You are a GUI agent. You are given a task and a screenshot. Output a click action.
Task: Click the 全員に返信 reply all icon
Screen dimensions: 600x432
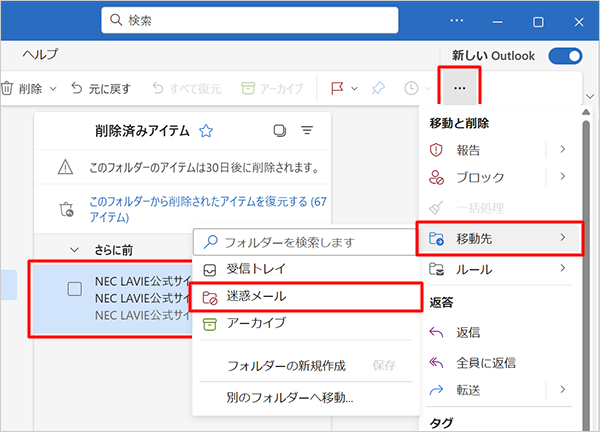coord(436,362)
